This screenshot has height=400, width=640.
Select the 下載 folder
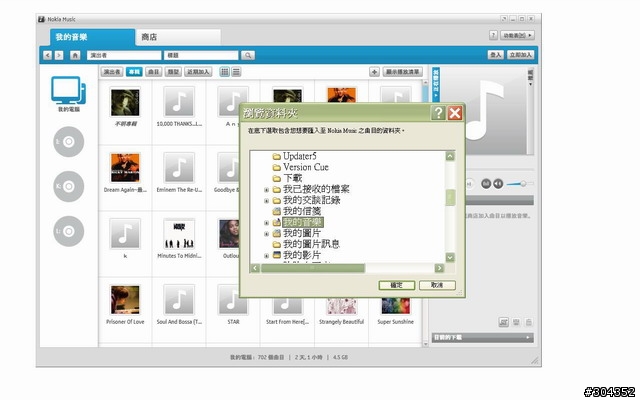pyautogui.click(x=287, y=178)
